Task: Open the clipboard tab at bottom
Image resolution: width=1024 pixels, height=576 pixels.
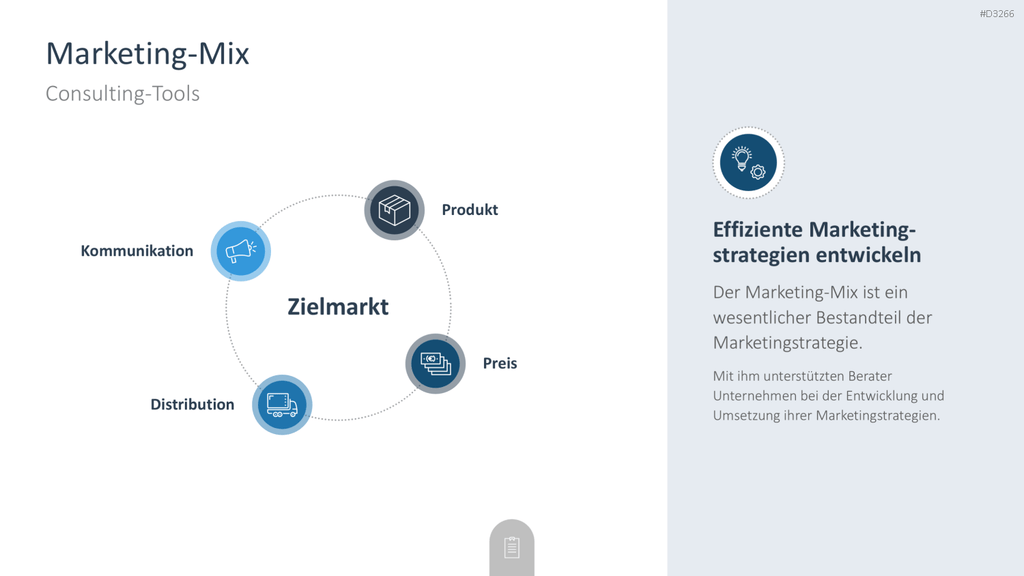Action: pyautogui.click(x=511, y=547)
